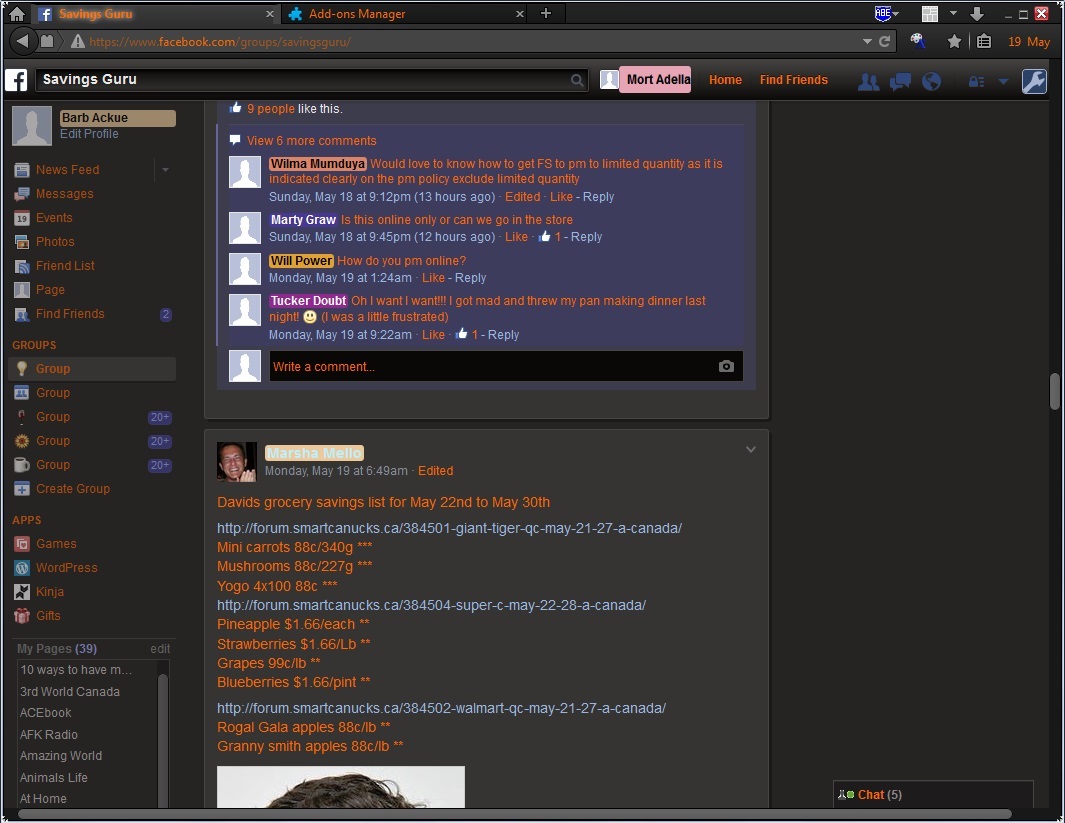
Task: Open Events in left sidebar
Action: 54,217
